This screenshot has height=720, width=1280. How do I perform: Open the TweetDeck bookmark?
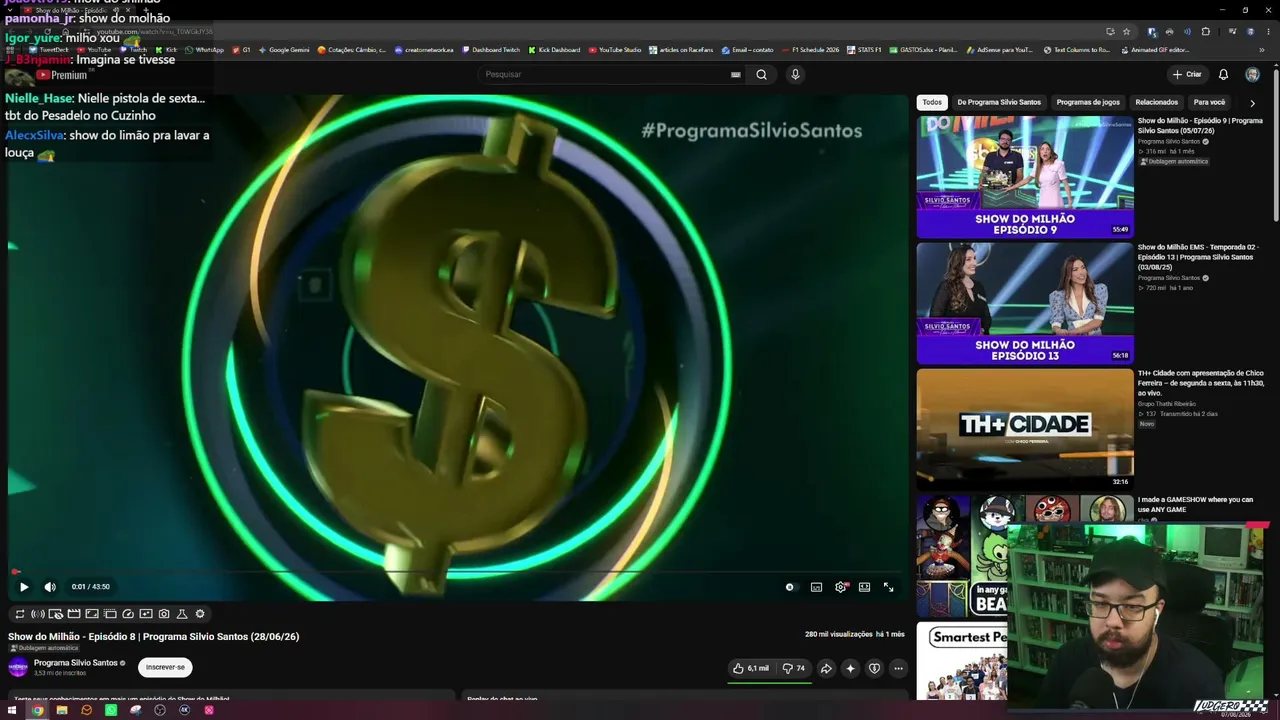point(49,50)
